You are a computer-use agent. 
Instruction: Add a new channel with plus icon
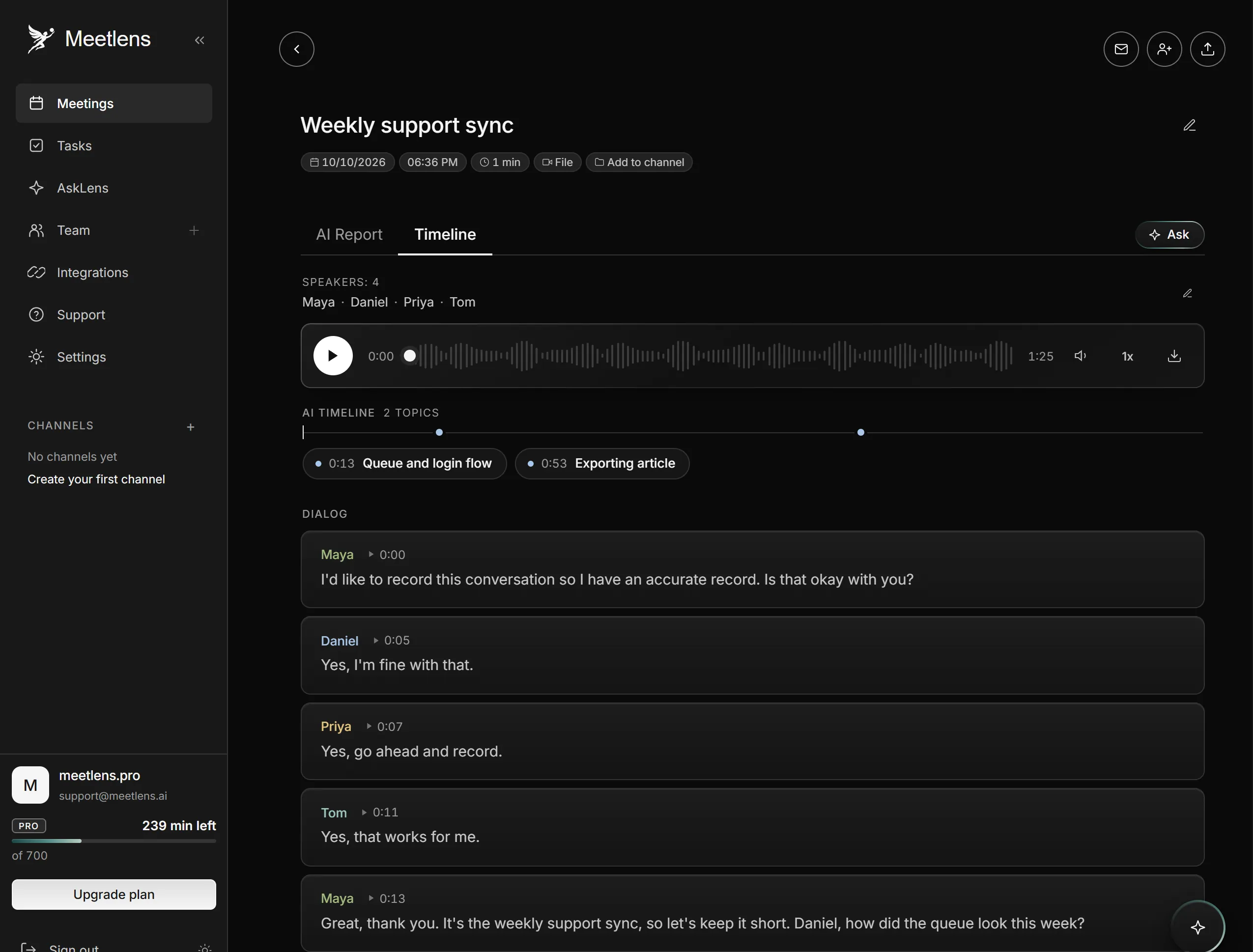coord(191,427)
